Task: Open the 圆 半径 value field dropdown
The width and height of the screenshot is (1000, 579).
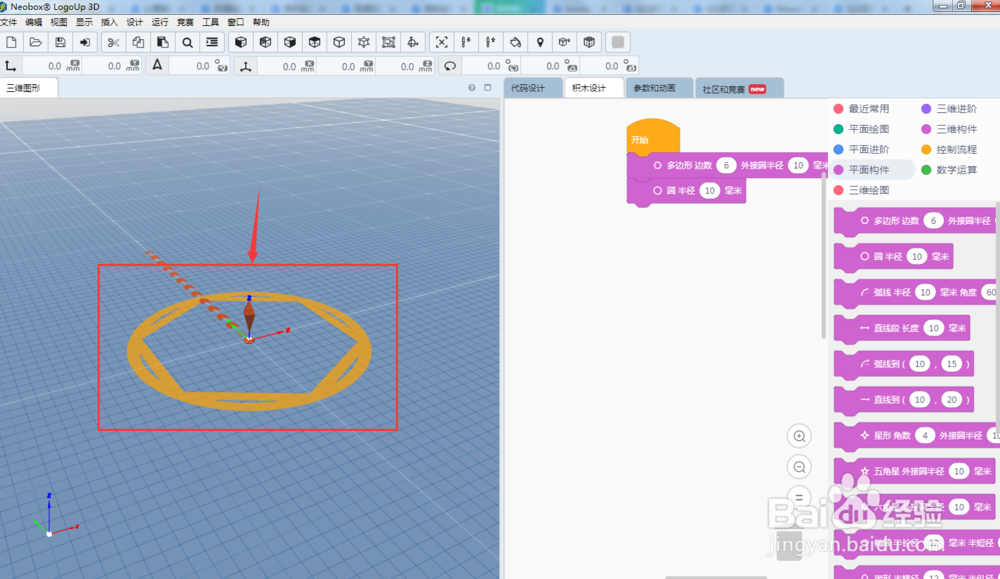Action: 709,189
